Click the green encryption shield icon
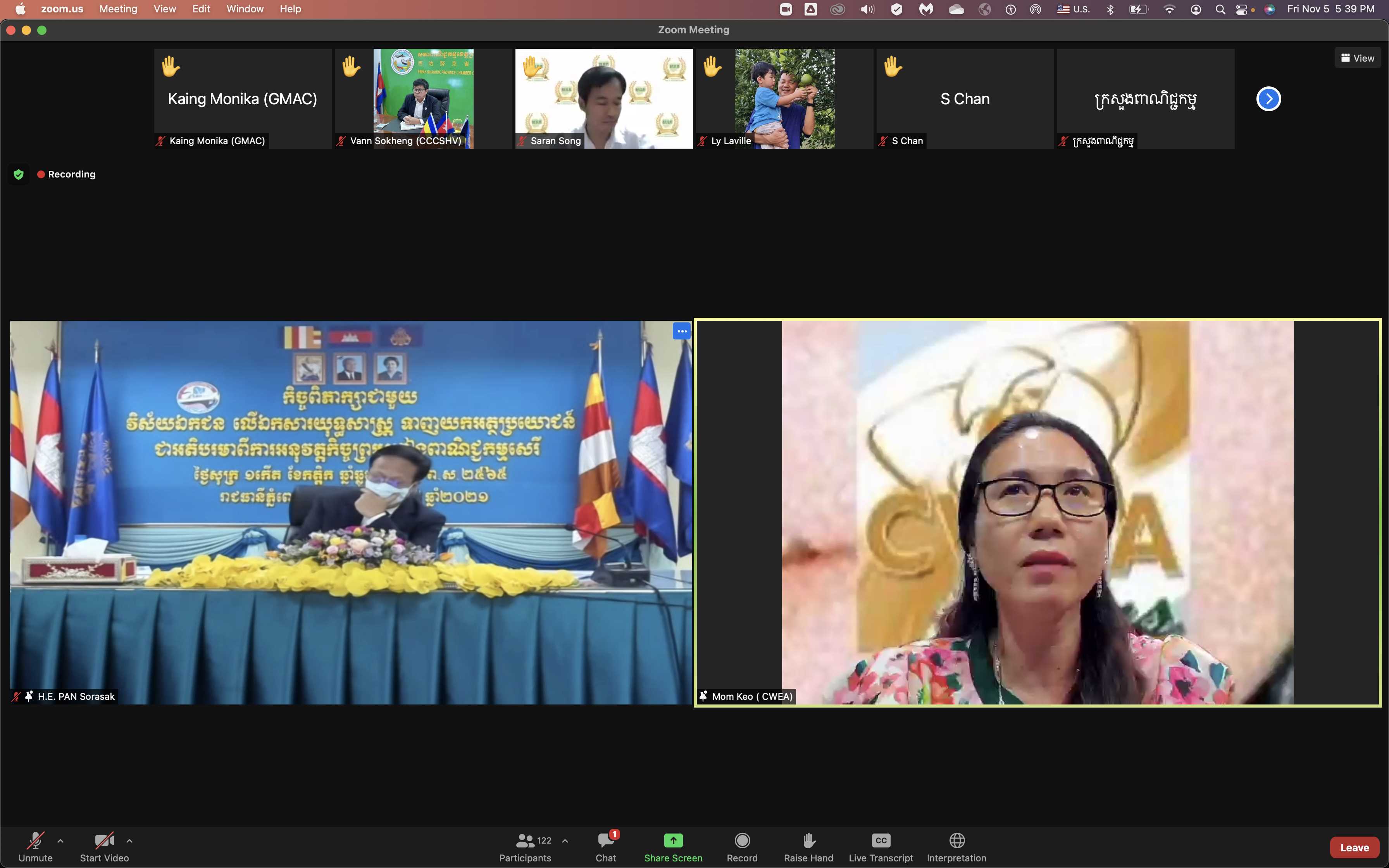1389x868 pixels. (18, 174)
